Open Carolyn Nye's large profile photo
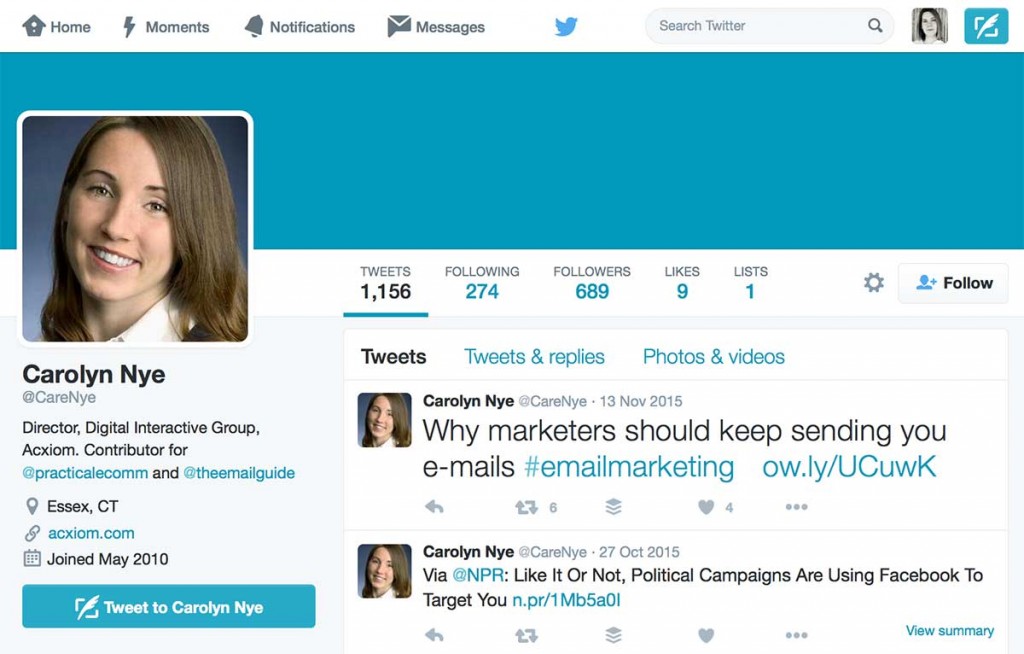The height and width of the screenshot is (654, 1024). coord(135,229)
